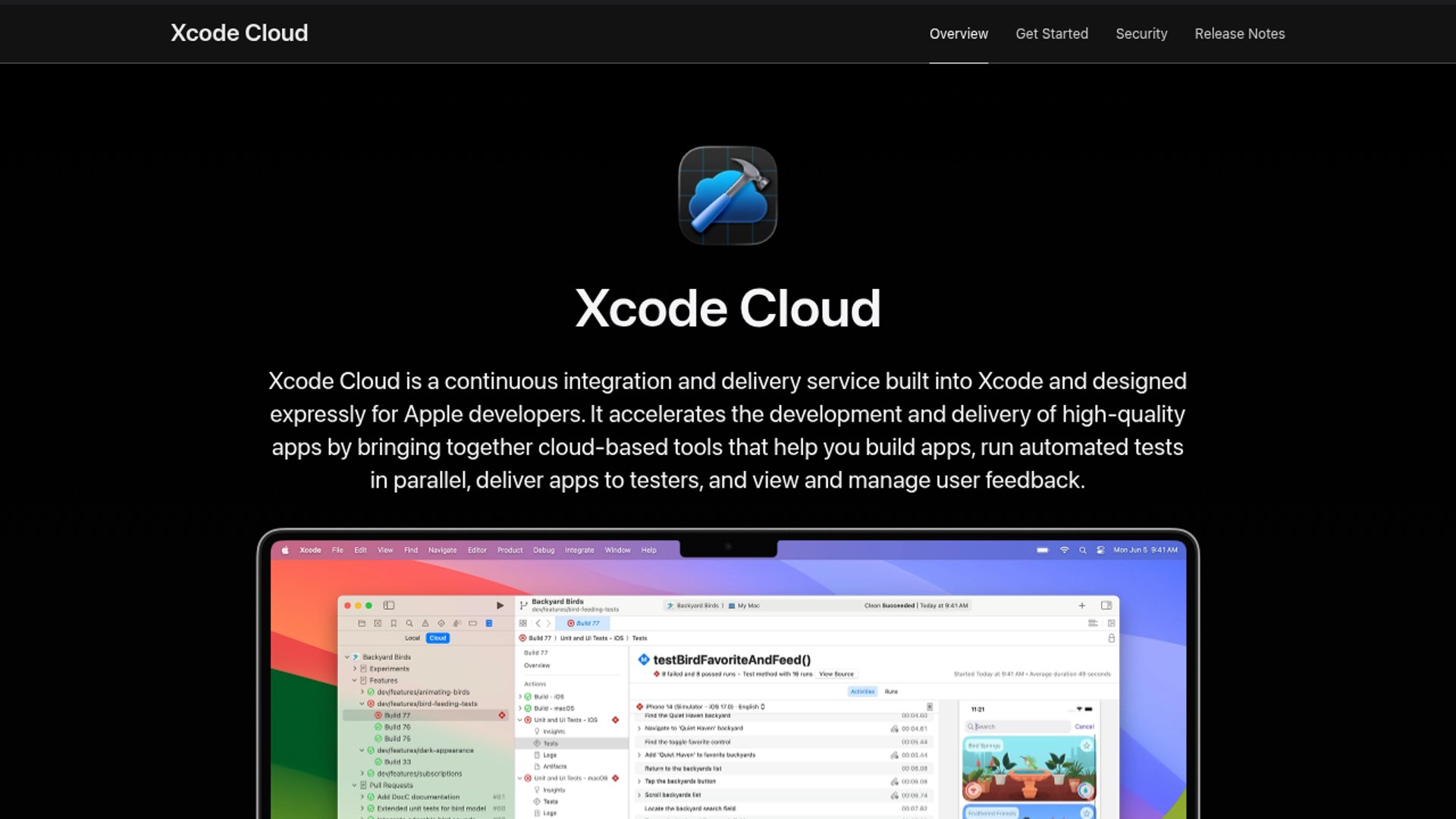Open the Security page link
This screenshot has height=819, width=1456.
click(x=1141, y=34)
